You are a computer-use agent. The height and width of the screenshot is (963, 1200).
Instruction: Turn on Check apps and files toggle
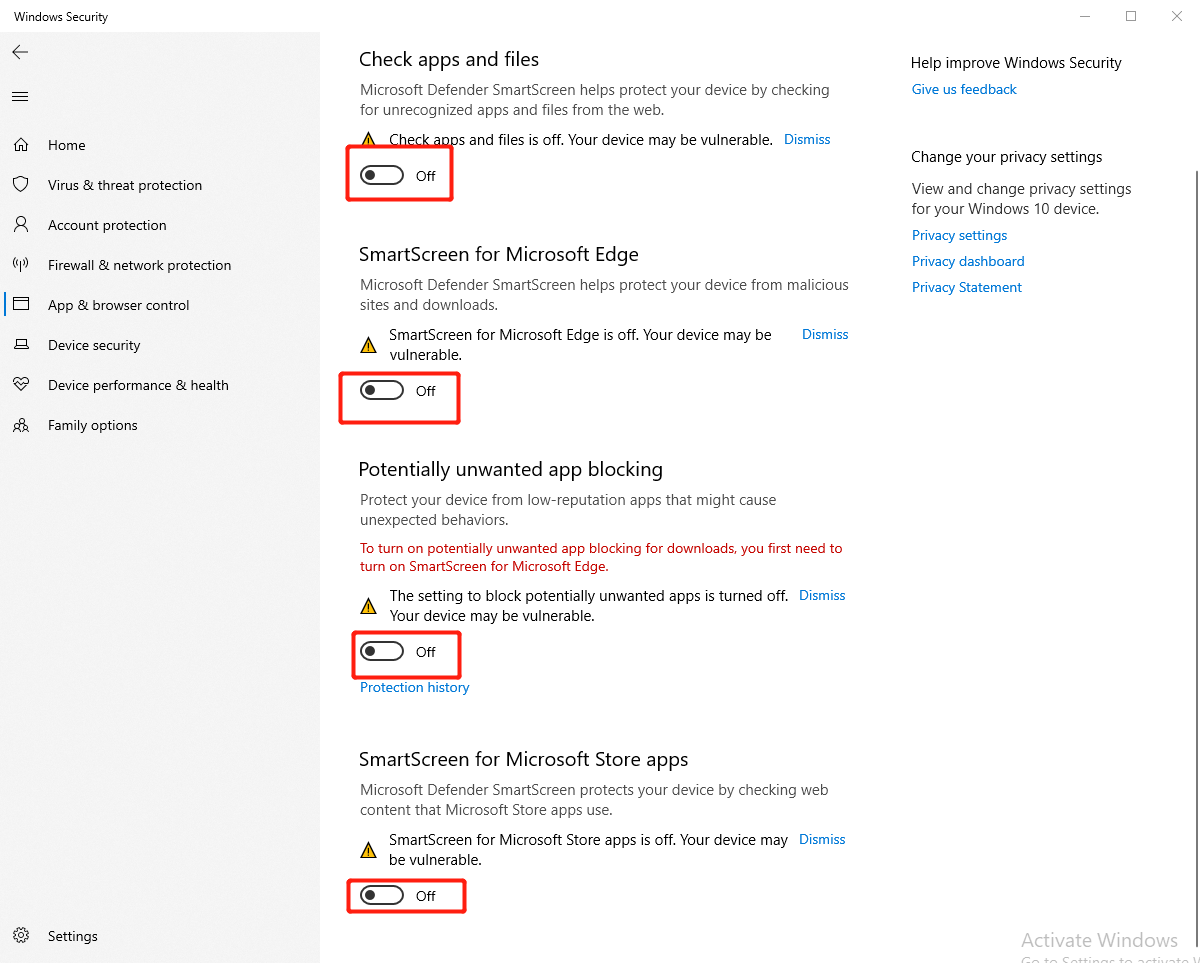(x=382, y=176)
